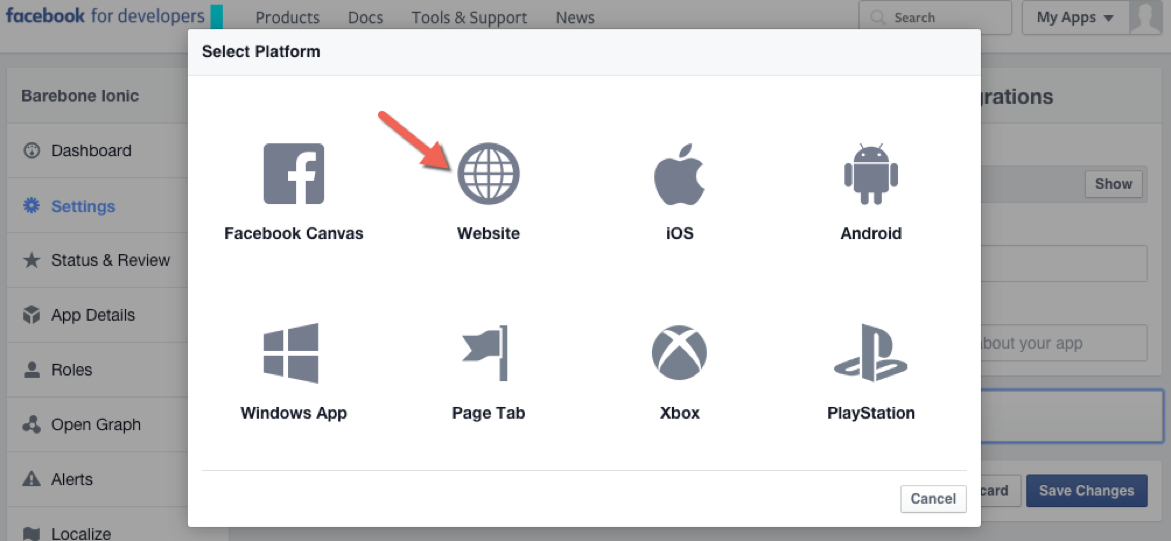Screen dimensions: 1171x541
Task: Open Settings in the sidebar
Action: (96, 205)
